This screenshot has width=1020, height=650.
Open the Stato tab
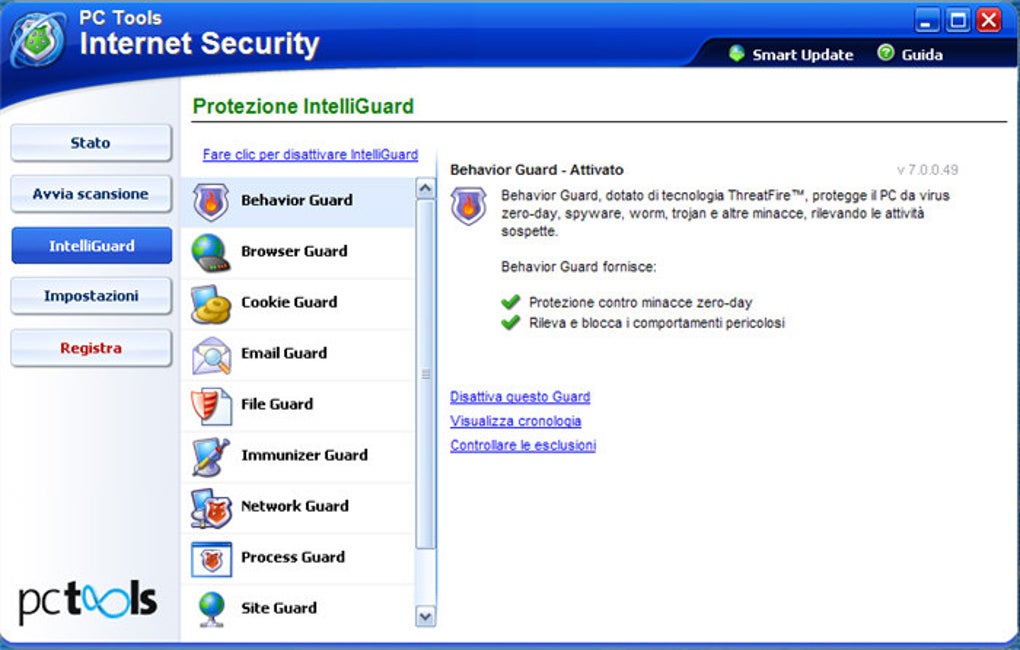coord(91,143)
